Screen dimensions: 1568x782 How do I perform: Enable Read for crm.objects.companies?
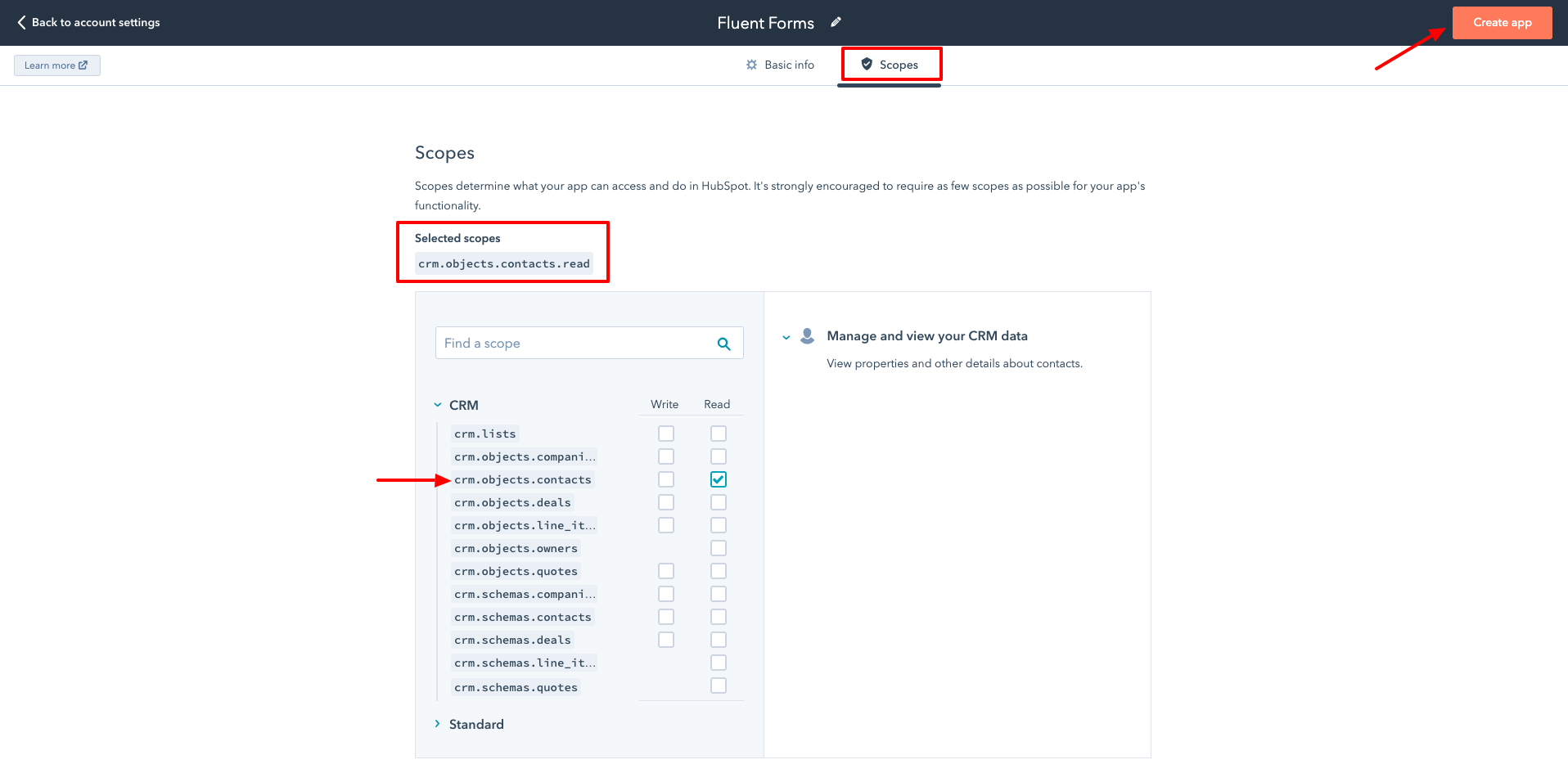[x=719, y=456]
